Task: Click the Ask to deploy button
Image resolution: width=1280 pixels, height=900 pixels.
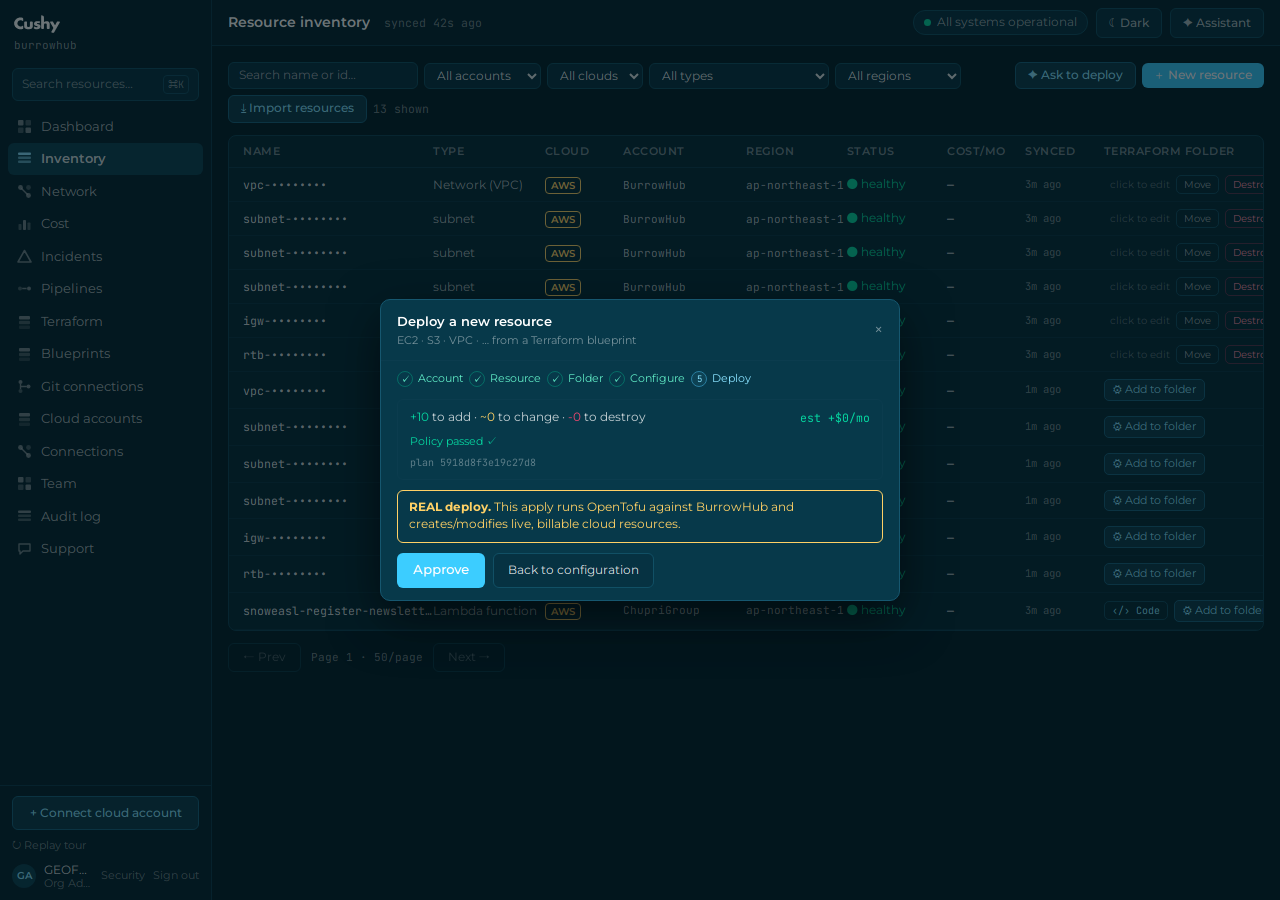Action: 1075,75
